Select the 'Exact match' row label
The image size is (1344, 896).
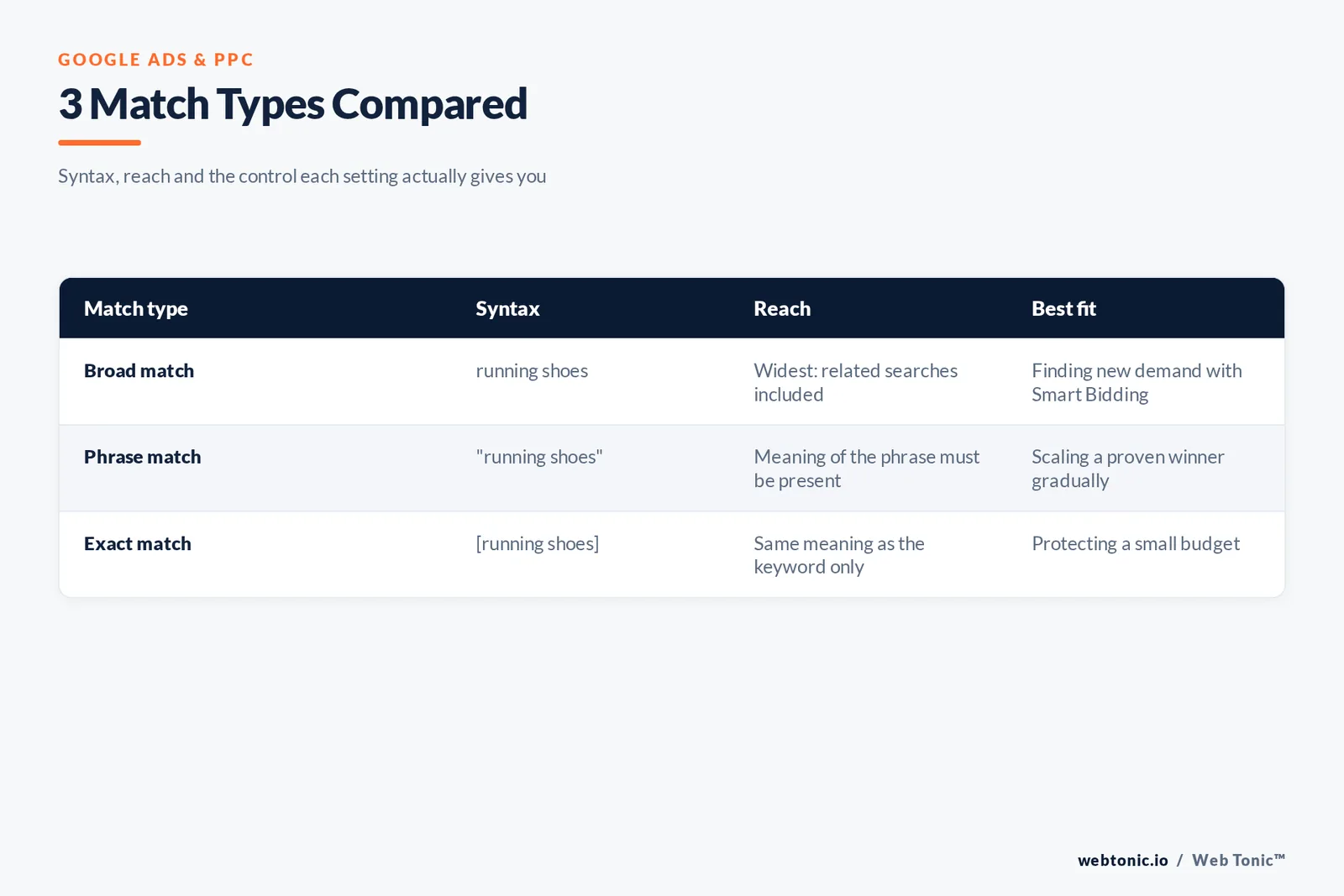(137, 544)
